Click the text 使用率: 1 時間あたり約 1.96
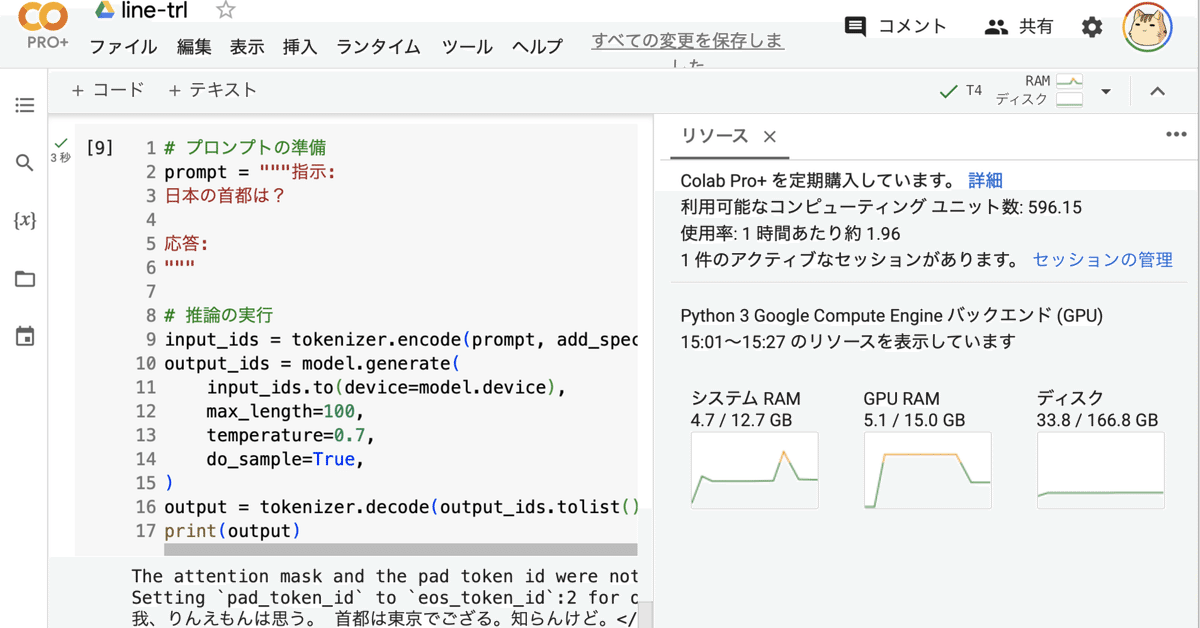Viewport: 1200px width, 628px height. [x=790, y=234]
